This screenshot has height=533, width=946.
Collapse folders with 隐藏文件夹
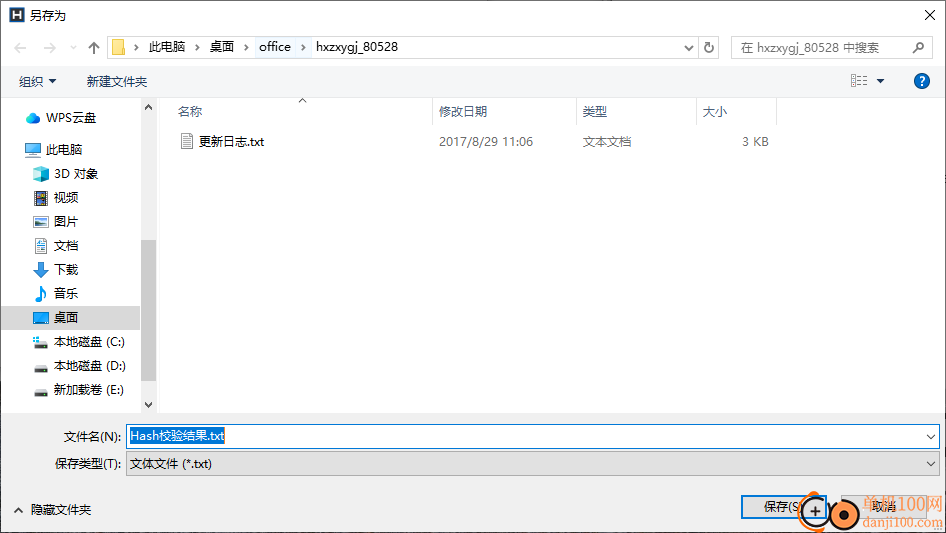(x=52, y=510)
